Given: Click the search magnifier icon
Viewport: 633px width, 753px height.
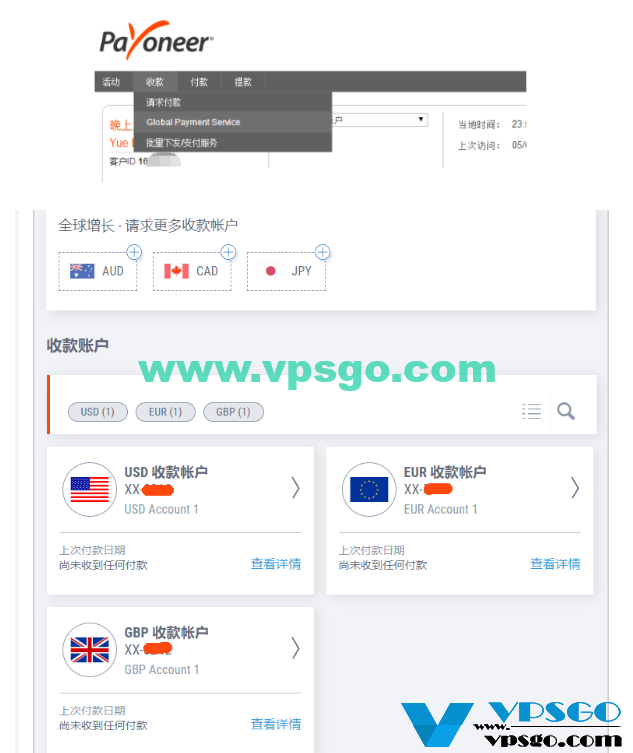Looking at the screenshot, I should (566, 411).
